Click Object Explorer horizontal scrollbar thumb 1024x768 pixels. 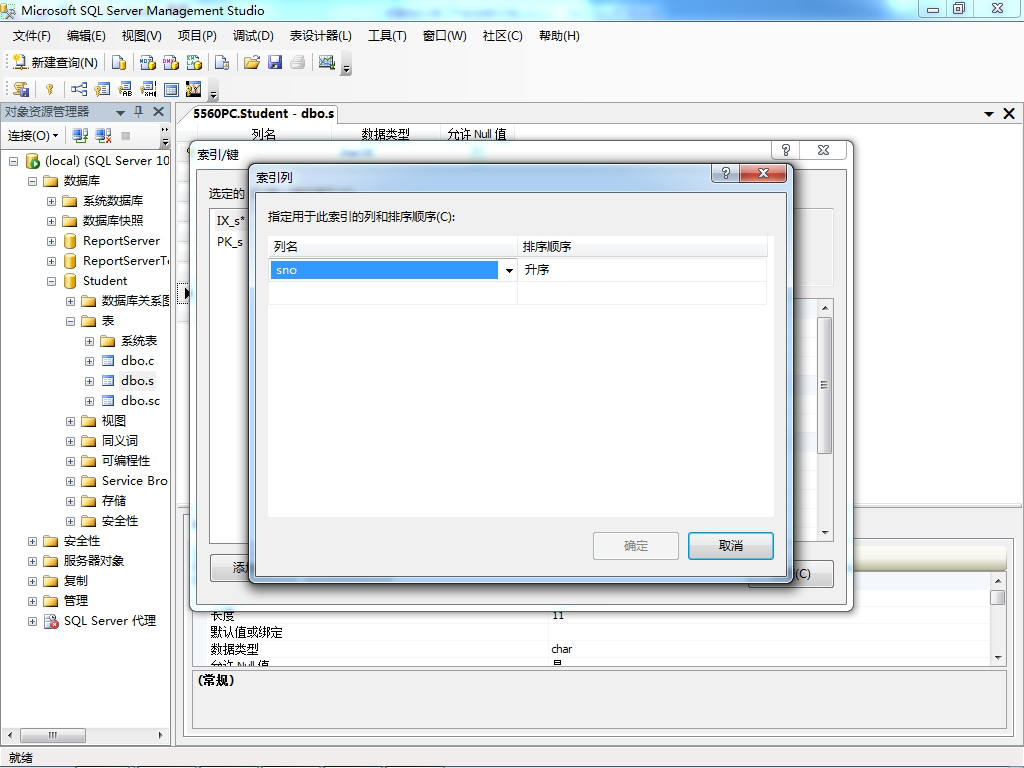(x=53, y=735)
